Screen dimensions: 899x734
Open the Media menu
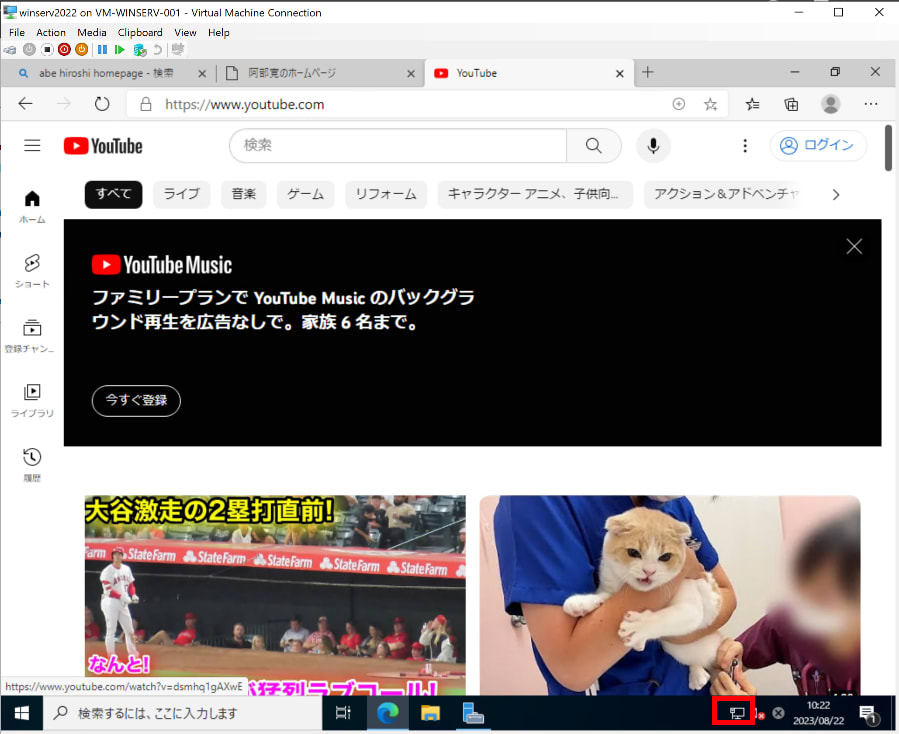[92, 33]
